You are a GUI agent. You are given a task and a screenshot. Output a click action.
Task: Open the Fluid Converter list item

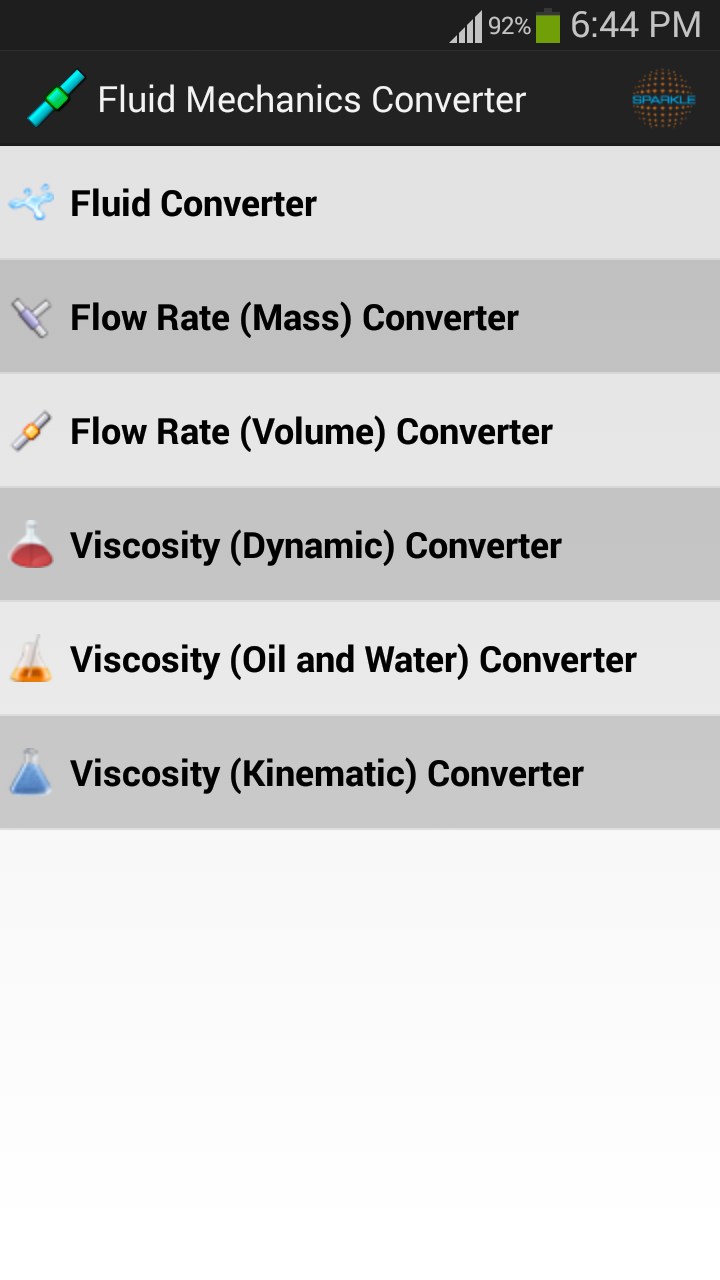(x=193, y=204)
